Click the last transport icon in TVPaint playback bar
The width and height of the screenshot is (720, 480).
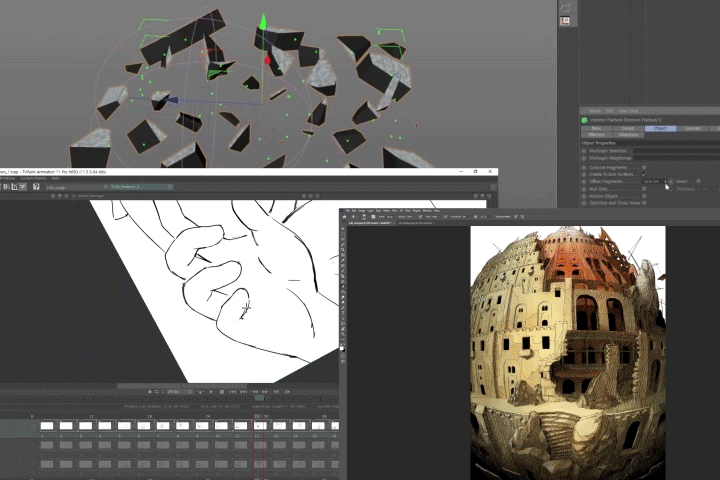(287, 392)
